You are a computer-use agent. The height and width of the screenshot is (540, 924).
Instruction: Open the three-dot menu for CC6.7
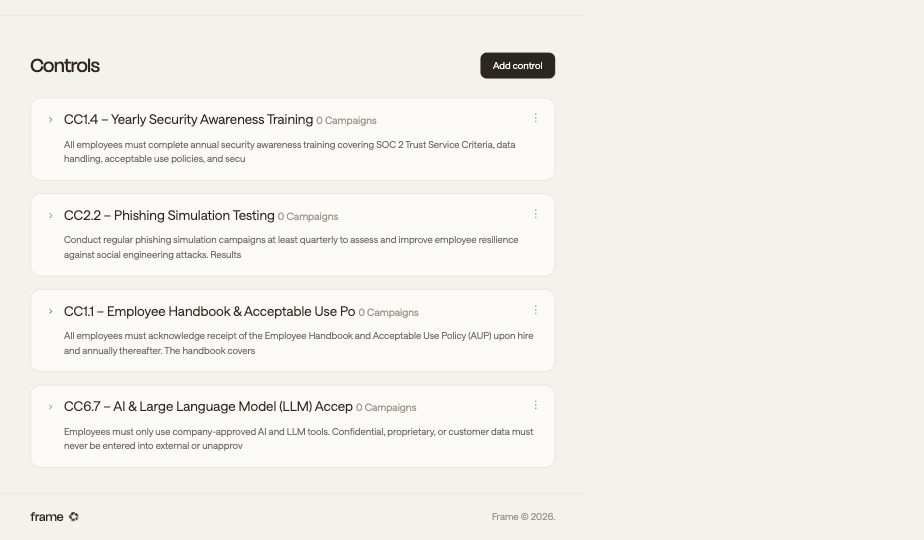(536, 405)
